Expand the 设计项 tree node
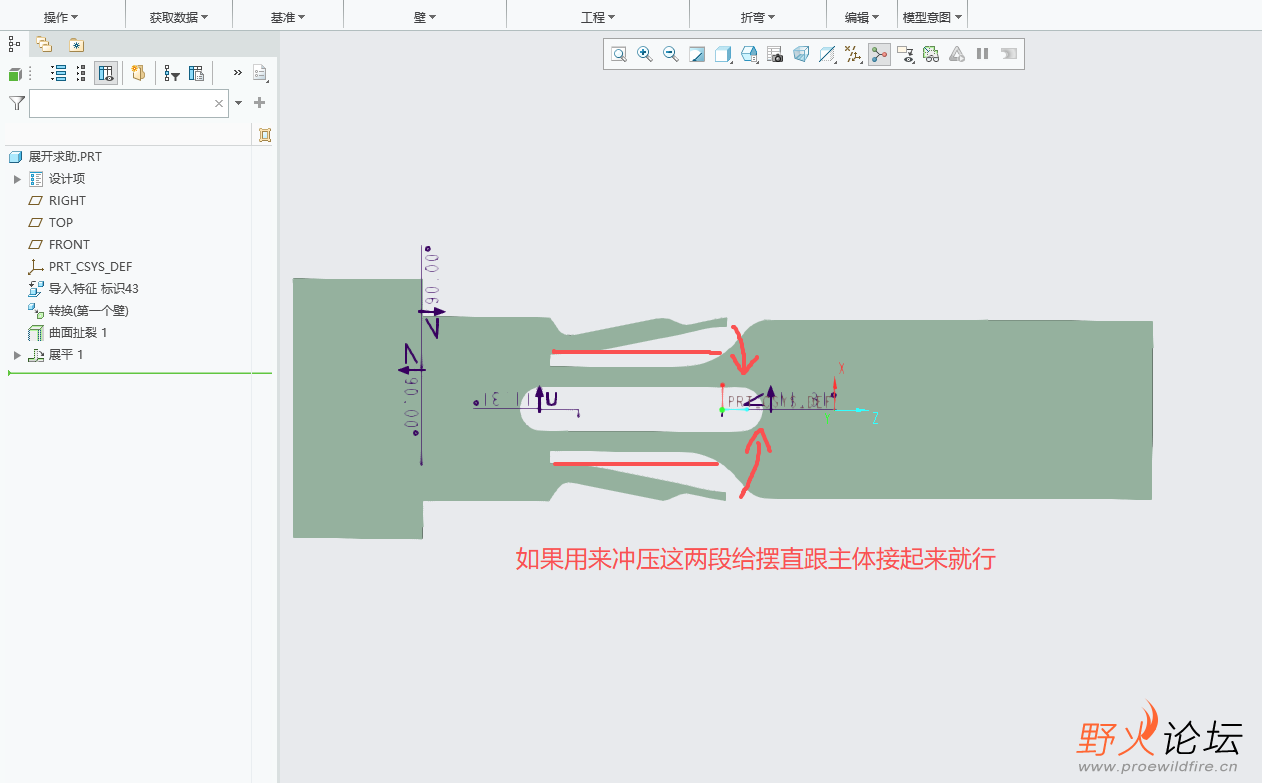The width and height of the screenshot is (1262, 783). [x=17, y=179]
